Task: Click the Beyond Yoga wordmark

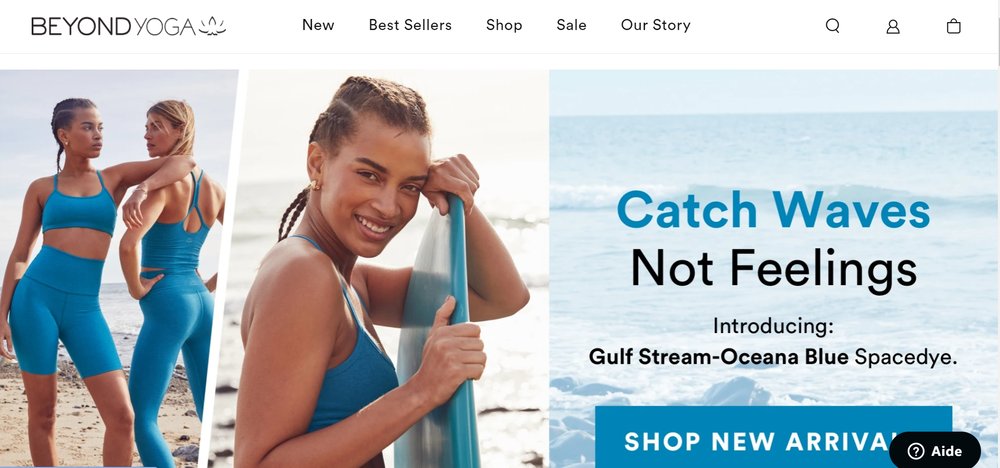Action: pyautogui.click(x=114, y=26)
